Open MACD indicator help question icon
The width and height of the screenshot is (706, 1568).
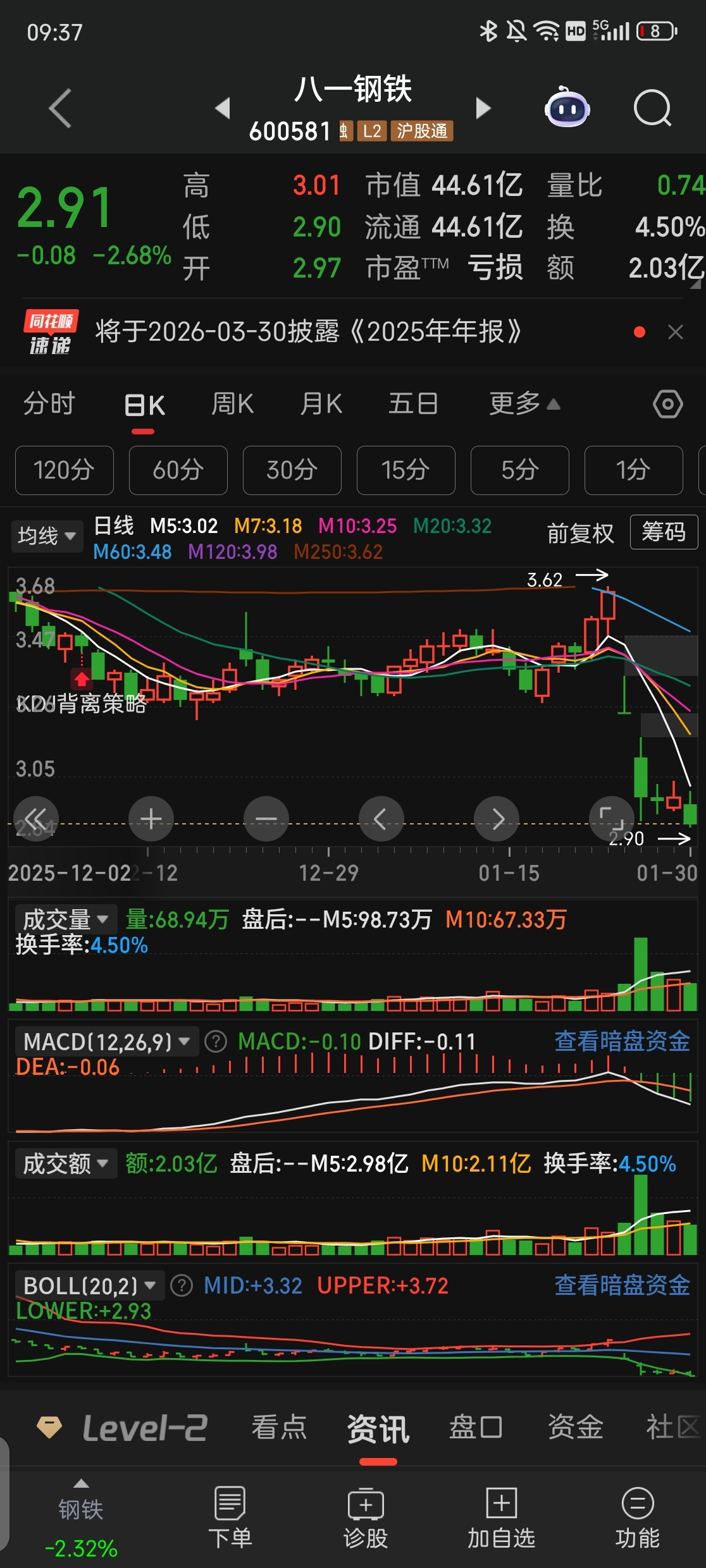click(x=216, y=1041)
